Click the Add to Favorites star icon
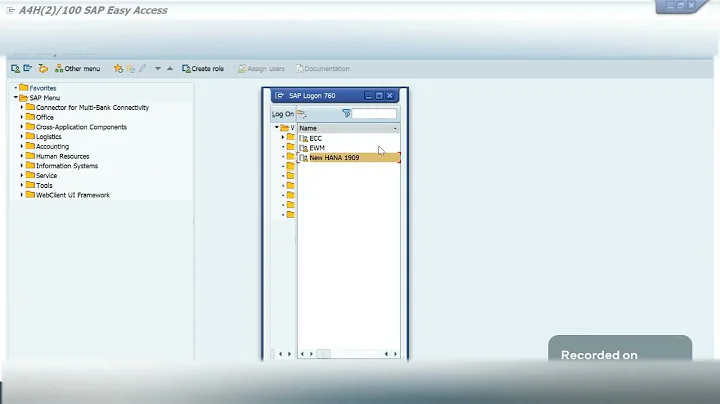 (118, 69)
